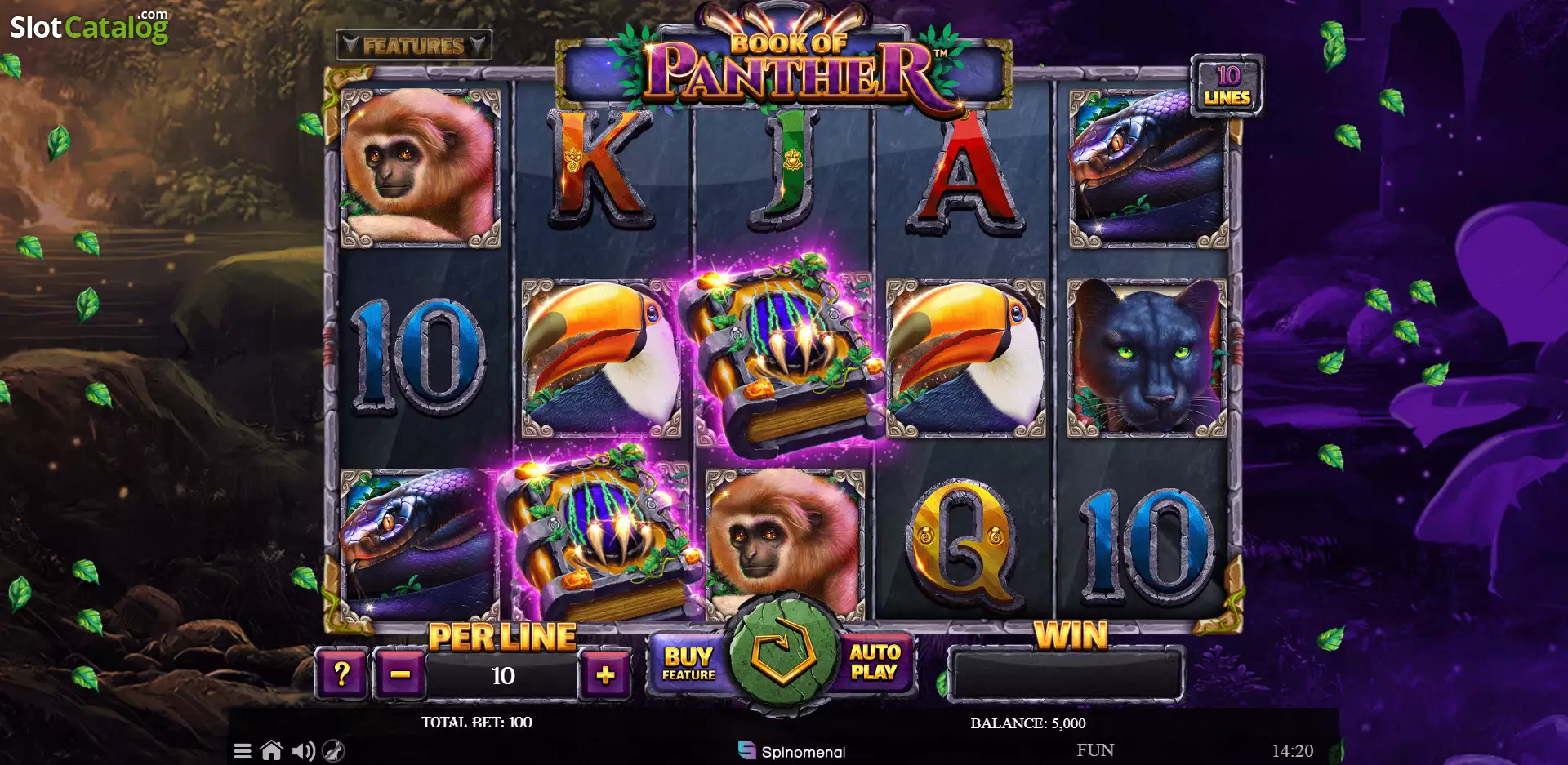Go to the home lobby icon

tap(271, 750)
